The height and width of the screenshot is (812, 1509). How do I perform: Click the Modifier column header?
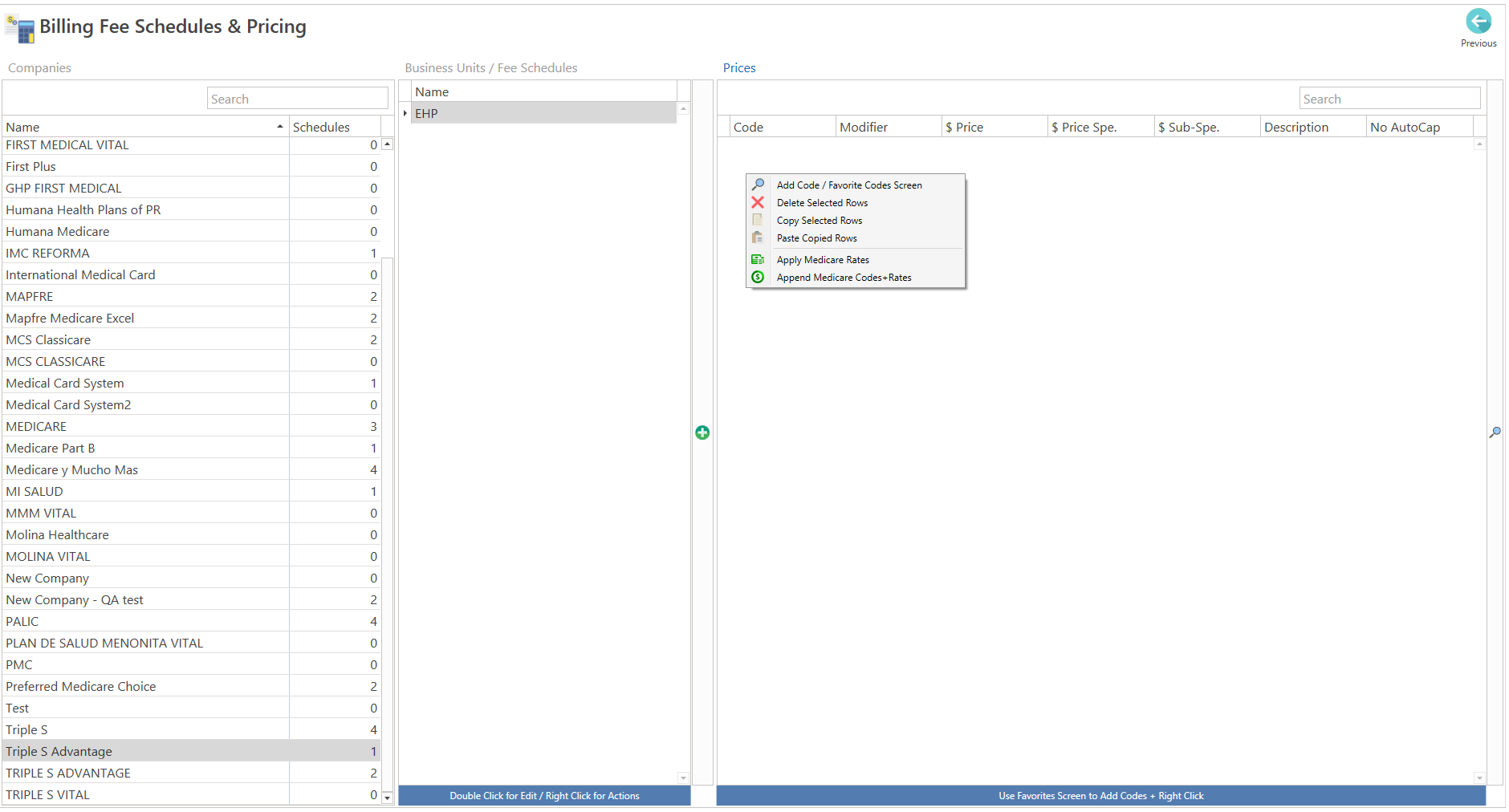pyautogui.click(x=889, y=127)
